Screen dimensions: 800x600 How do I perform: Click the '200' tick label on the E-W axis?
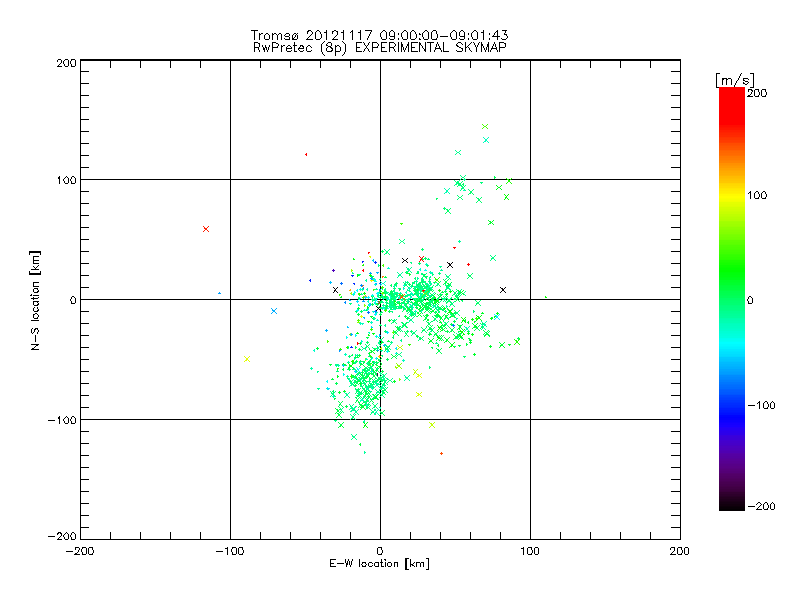coord(680,551)
